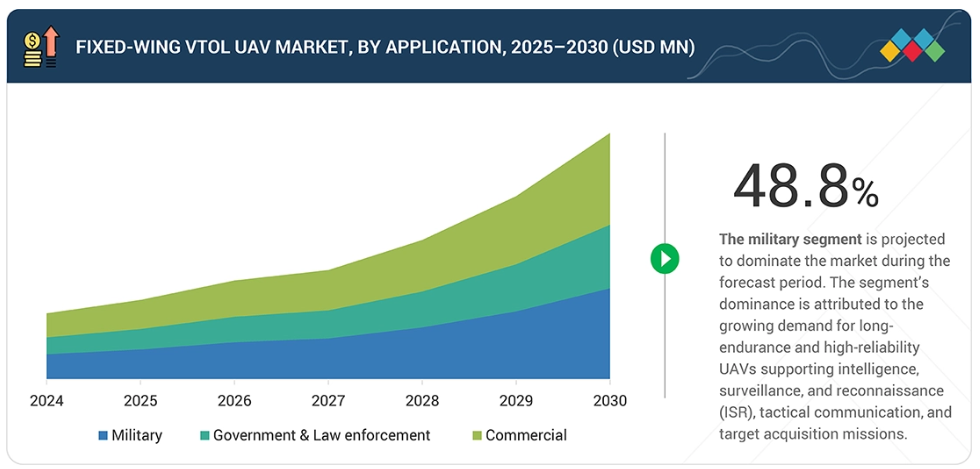Select the 2024 label on the x-axis

46,401
